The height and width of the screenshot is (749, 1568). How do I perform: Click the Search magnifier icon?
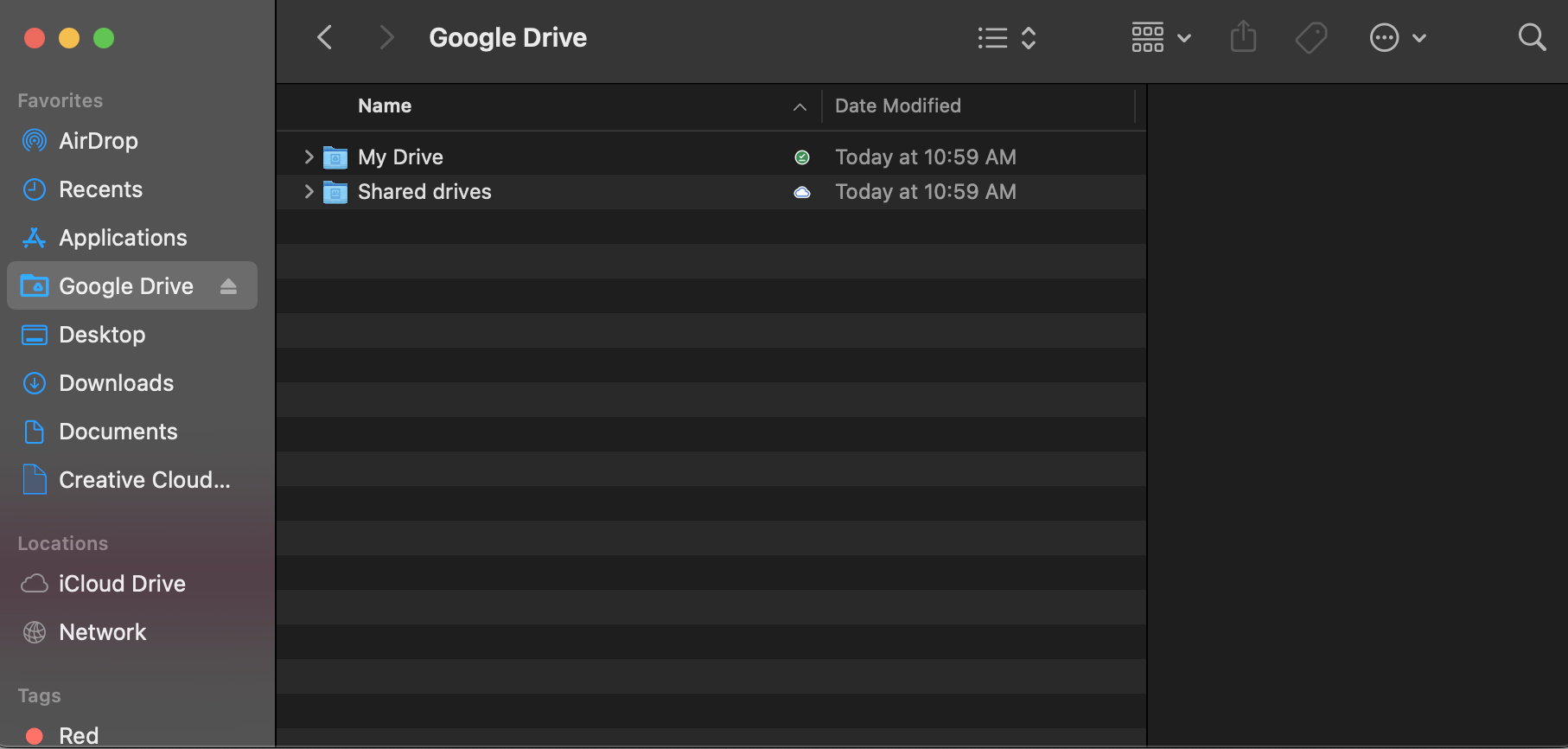pos(1532,37)
